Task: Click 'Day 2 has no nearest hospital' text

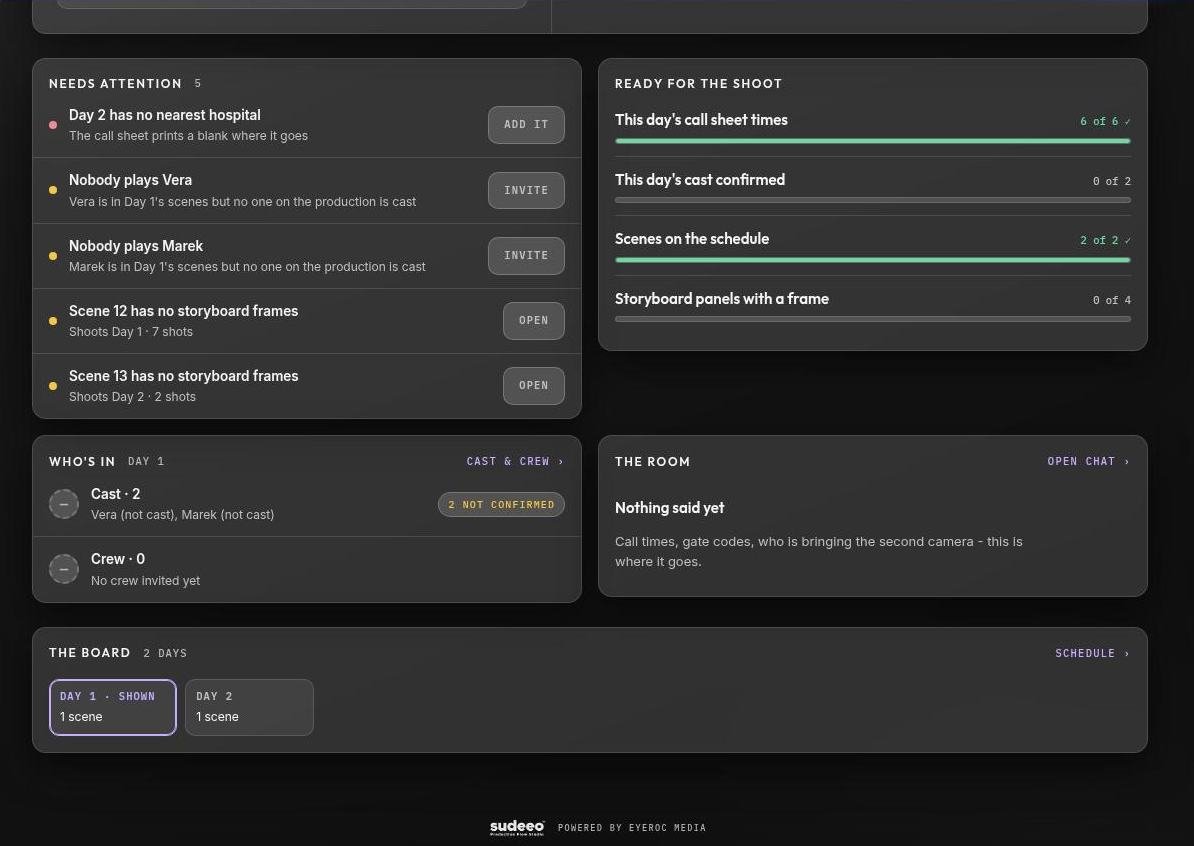Action: coord(164,115)
